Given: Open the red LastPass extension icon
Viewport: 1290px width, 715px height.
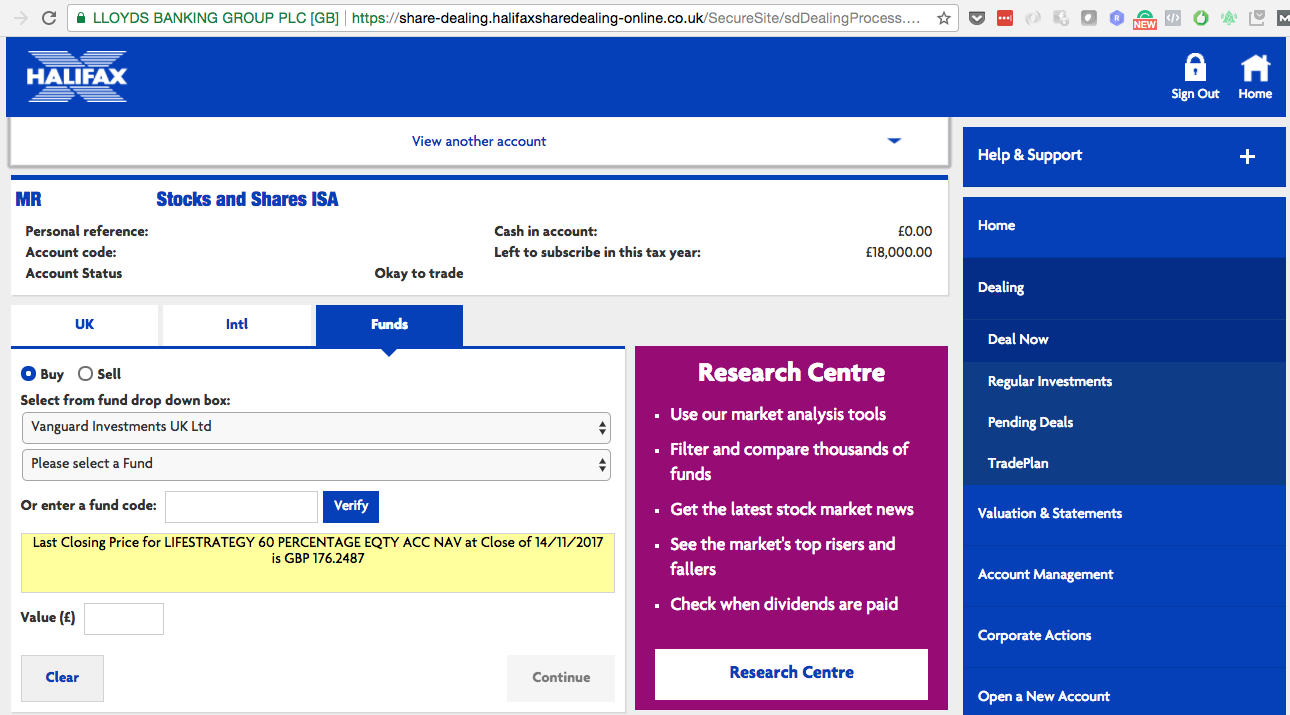Looking at the screenshot, I should click(x=1005, y=18).
